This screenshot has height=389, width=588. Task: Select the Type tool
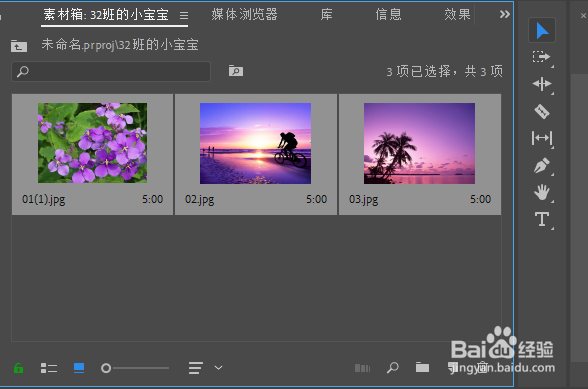pyautogui.click(x=542, y=219)
